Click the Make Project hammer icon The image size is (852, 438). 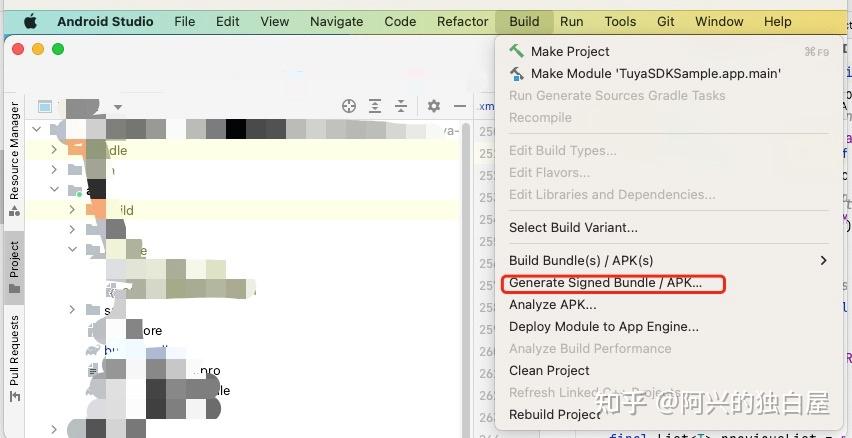click(x=516, y=51)
